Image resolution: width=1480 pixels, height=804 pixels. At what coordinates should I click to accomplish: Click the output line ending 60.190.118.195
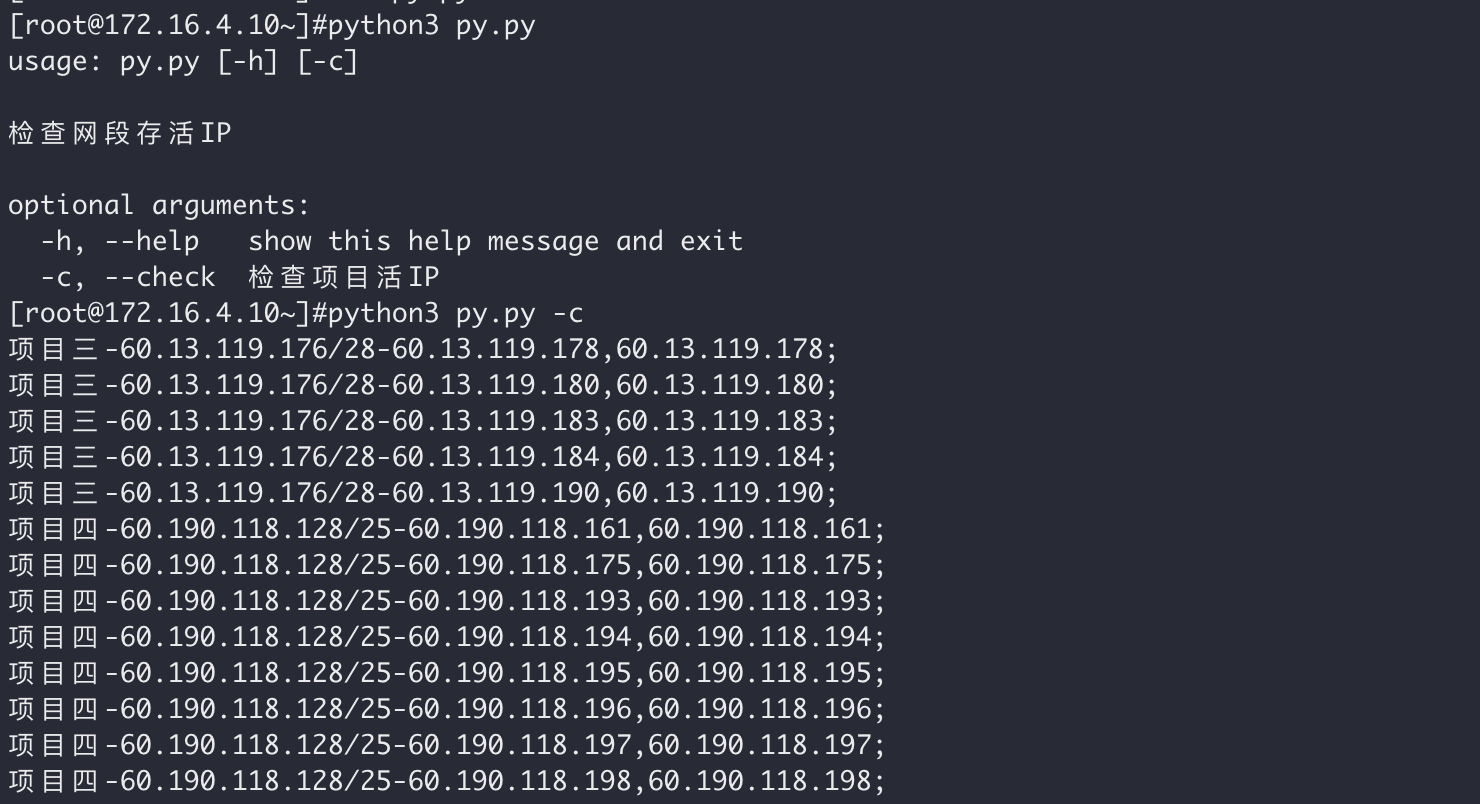(447, 673)
